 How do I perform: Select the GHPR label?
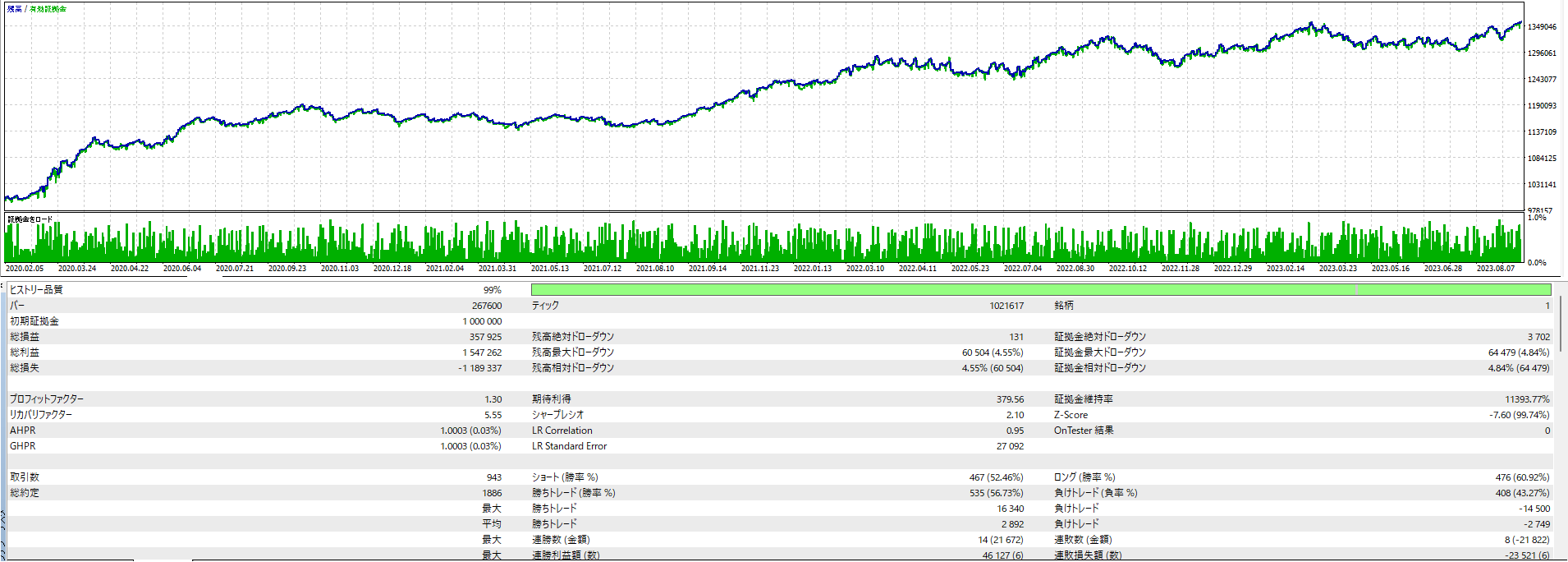[x=23, y=446]
